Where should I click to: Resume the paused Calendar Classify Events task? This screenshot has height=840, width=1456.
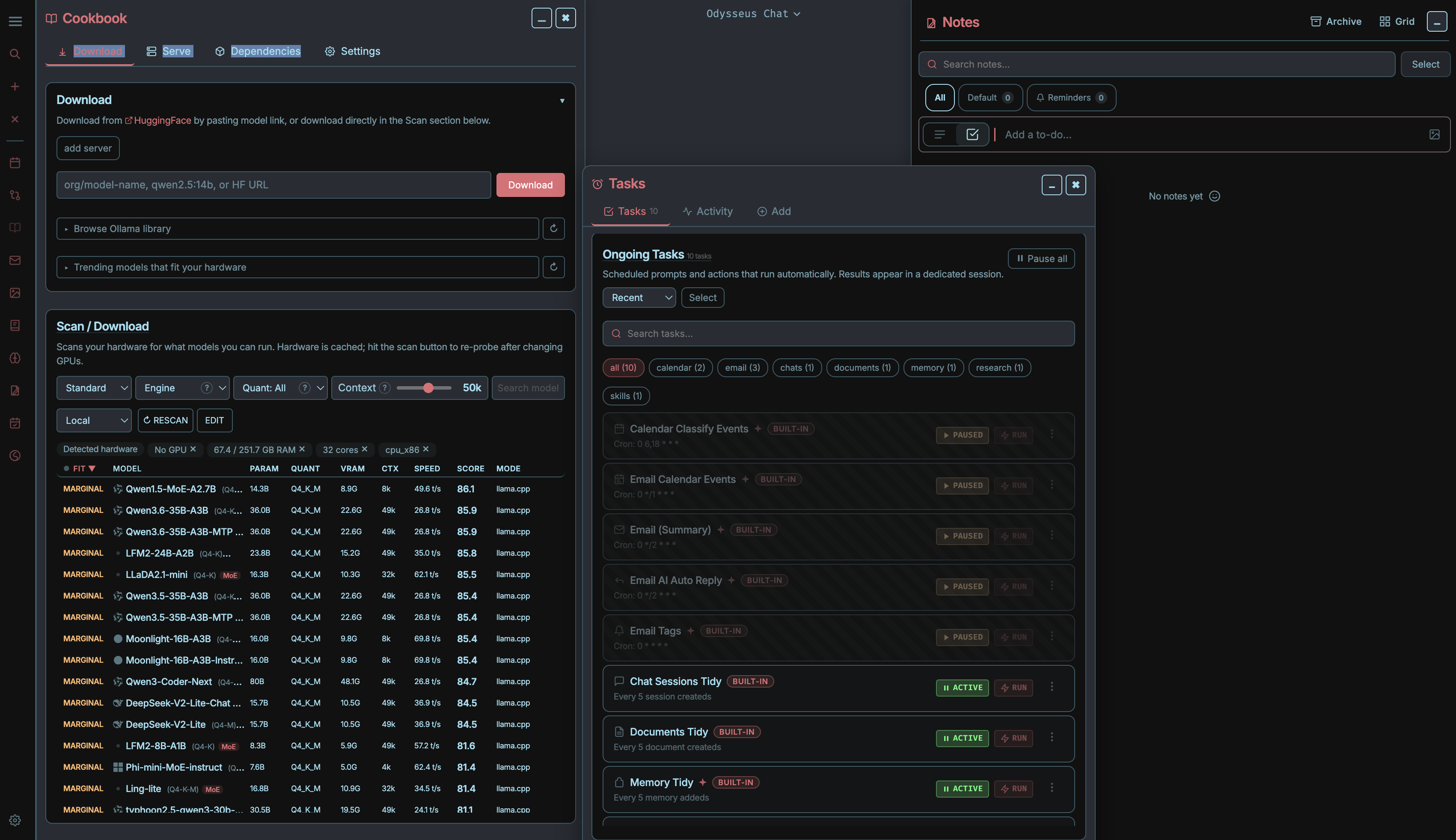point(962,435)
